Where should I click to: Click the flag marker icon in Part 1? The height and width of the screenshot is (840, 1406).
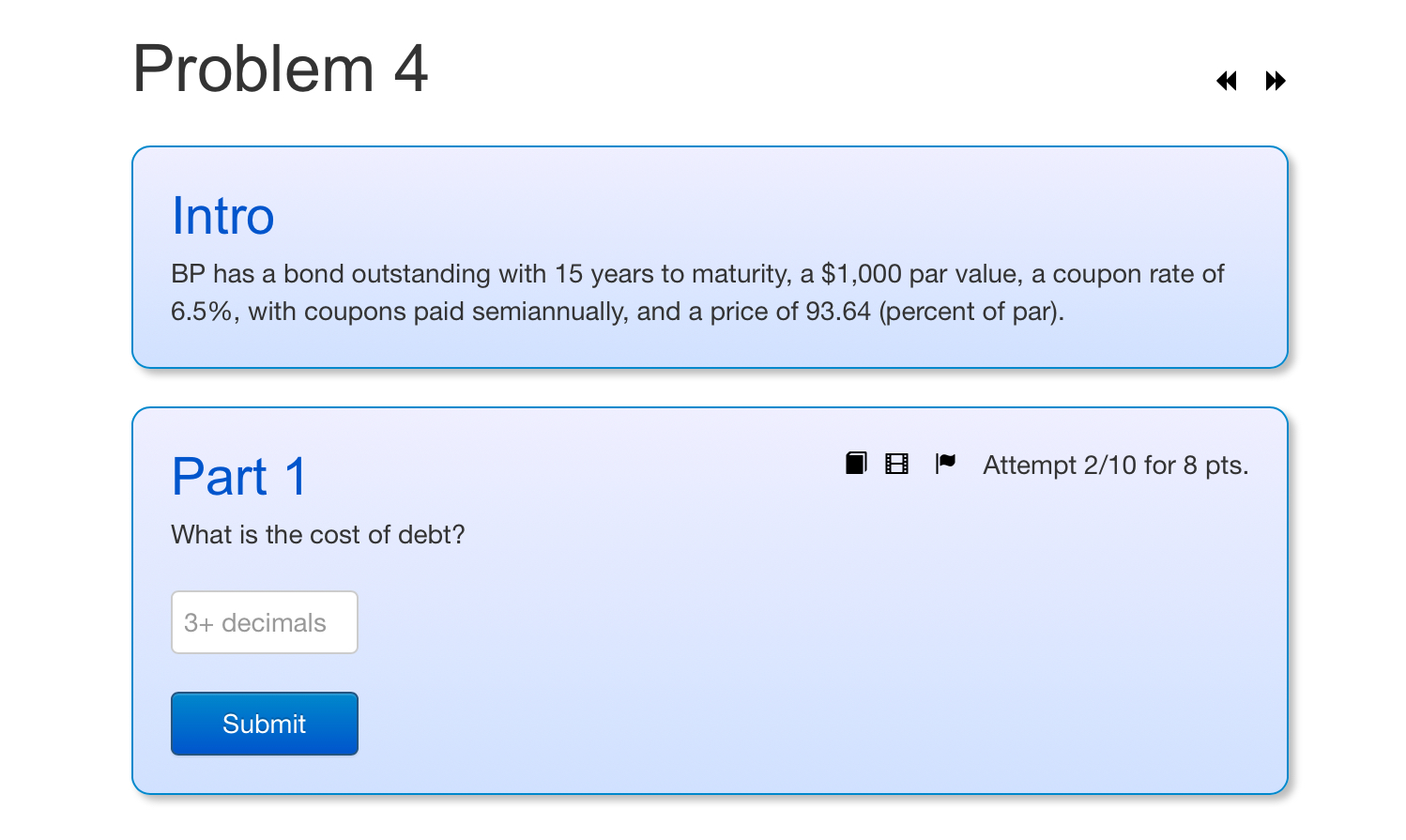point(945,463)
